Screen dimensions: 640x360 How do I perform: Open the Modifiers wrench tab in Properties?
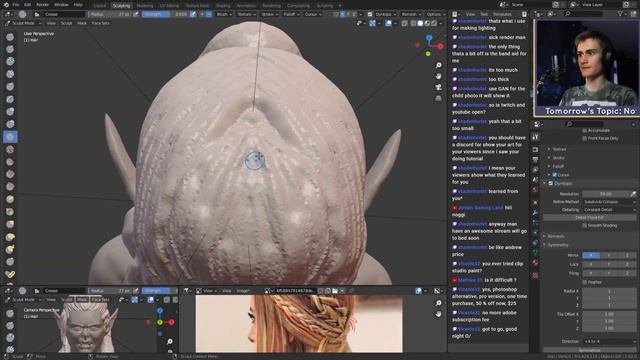tap(536, 213)
